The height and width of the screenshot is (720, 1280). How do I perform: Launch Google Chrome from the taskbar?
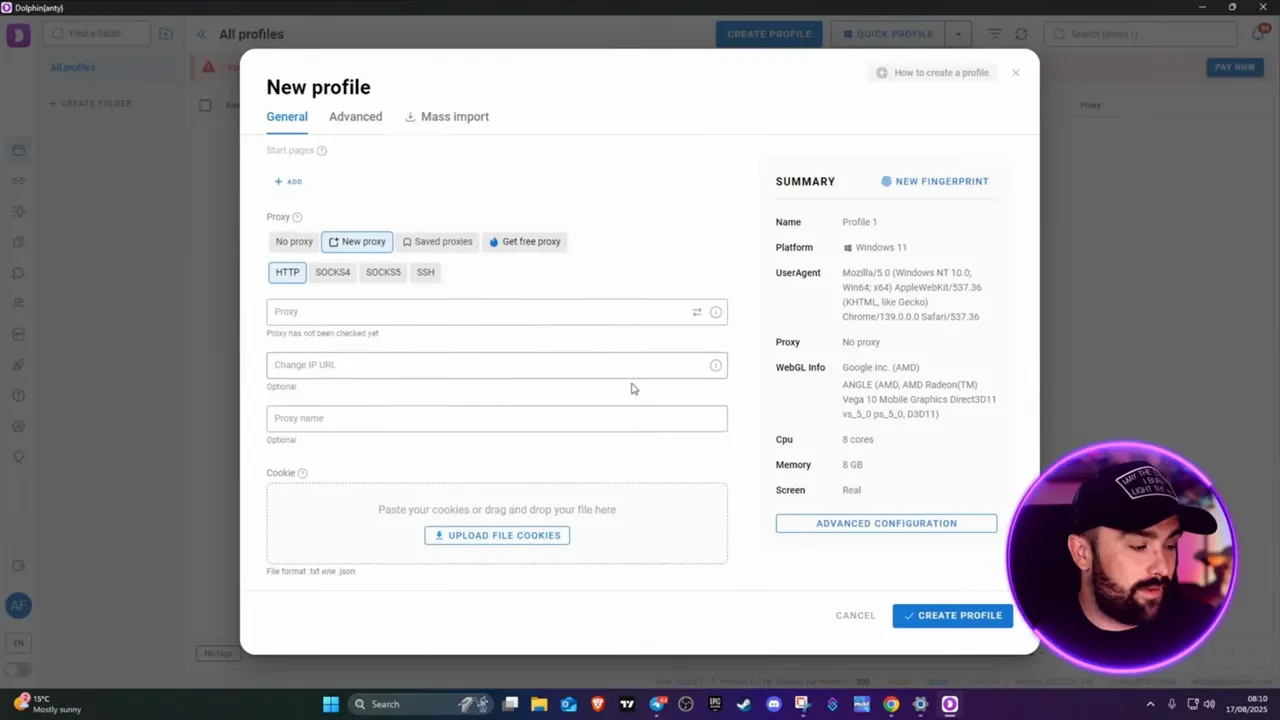point(890,704)
